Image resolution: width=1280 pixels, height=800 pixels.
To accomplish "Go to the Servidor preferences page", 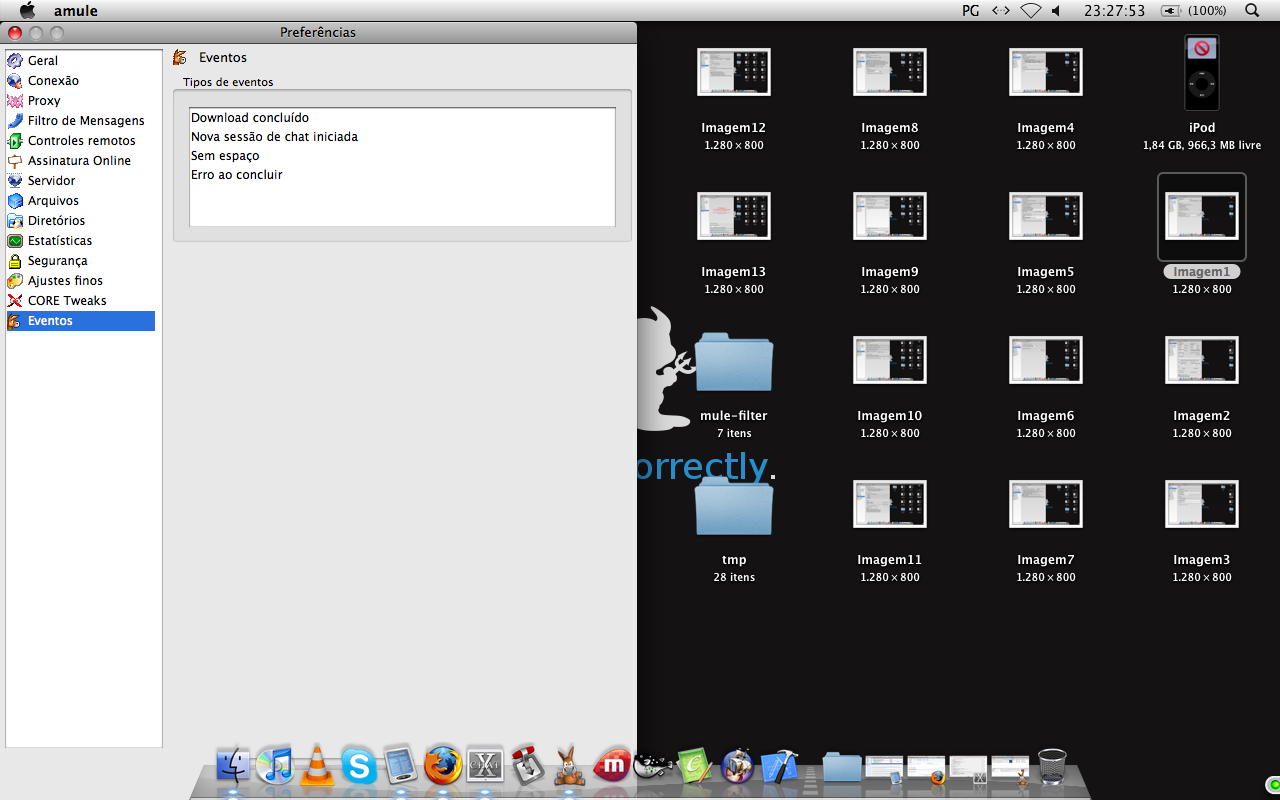I will point(51,181).
